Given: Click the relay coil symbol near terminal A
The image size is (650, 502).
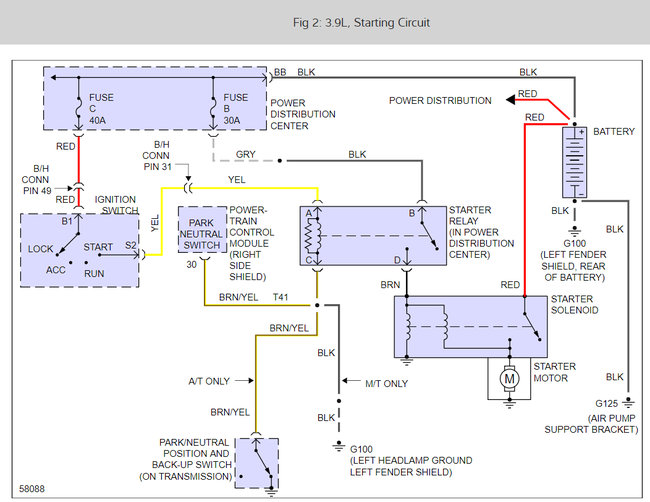Looking at the screenshot, I should (312, 235).
